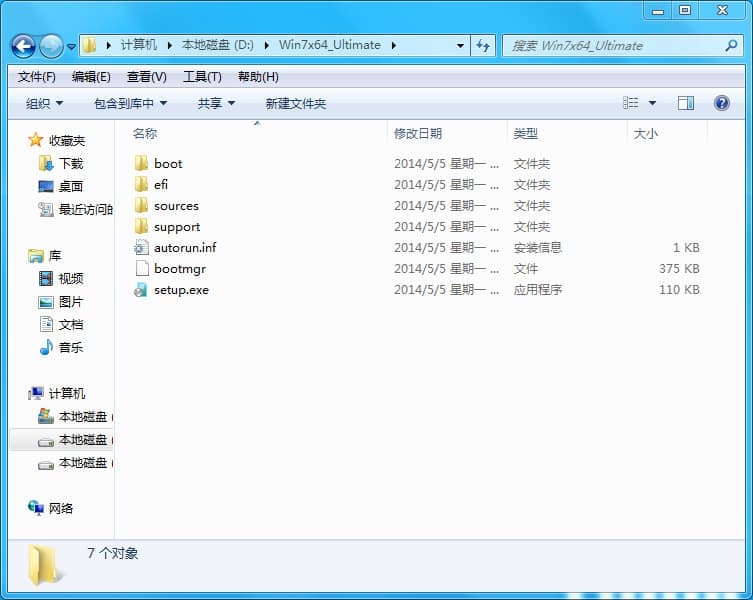753x600 pixels.
Task: Toggle the preview pane icon
Action: click(x=686, y=103)
